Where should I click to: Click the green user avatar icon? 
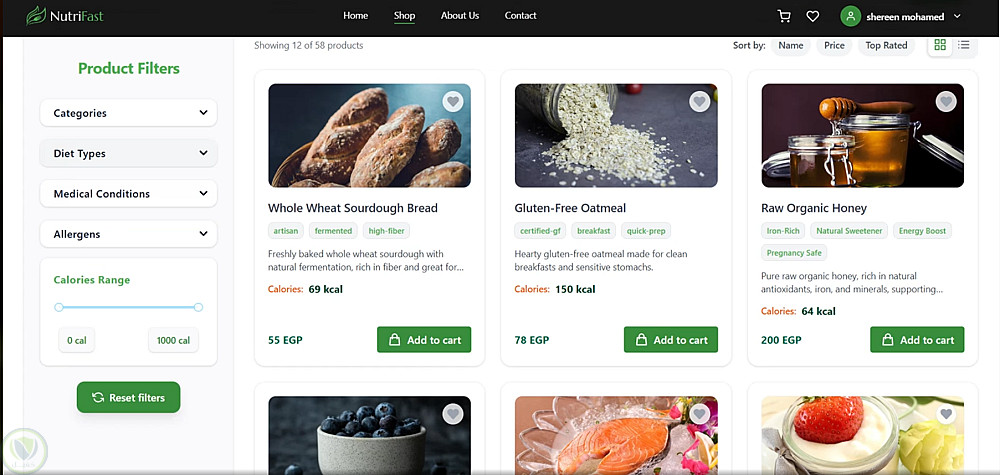[850, 16]
